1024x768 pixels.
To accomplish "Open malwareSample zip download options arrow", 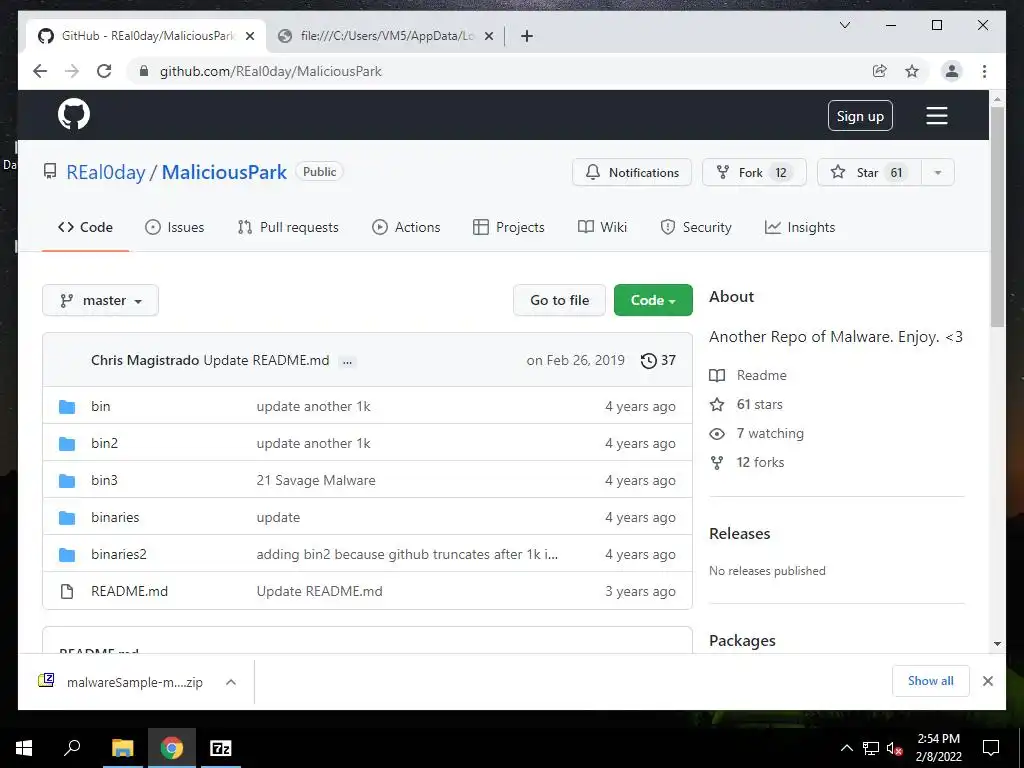I will pos(231,682).
